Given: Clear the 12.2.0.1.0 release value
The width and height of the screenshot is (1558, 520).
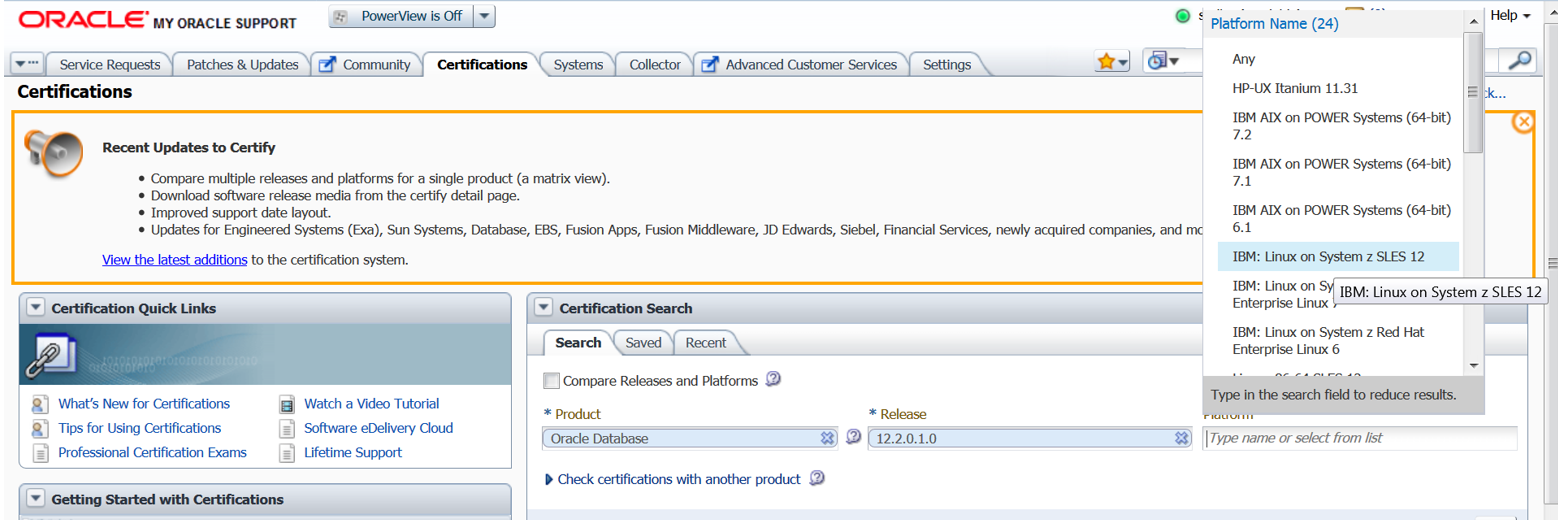Looking at the screenshot, I should 1181,438.
